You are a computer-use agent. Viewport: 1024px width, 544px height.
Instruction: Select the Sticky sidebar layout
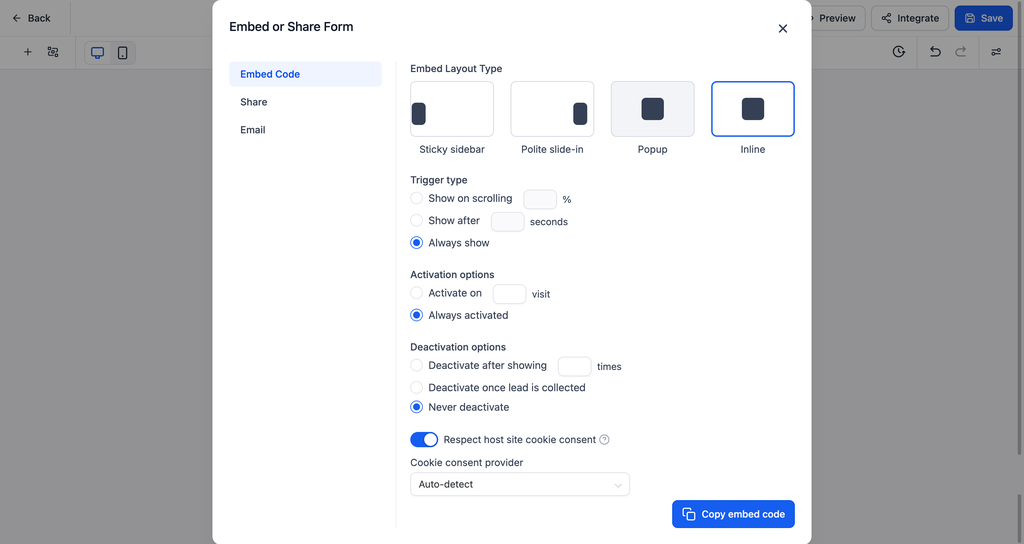coord(452,109)
